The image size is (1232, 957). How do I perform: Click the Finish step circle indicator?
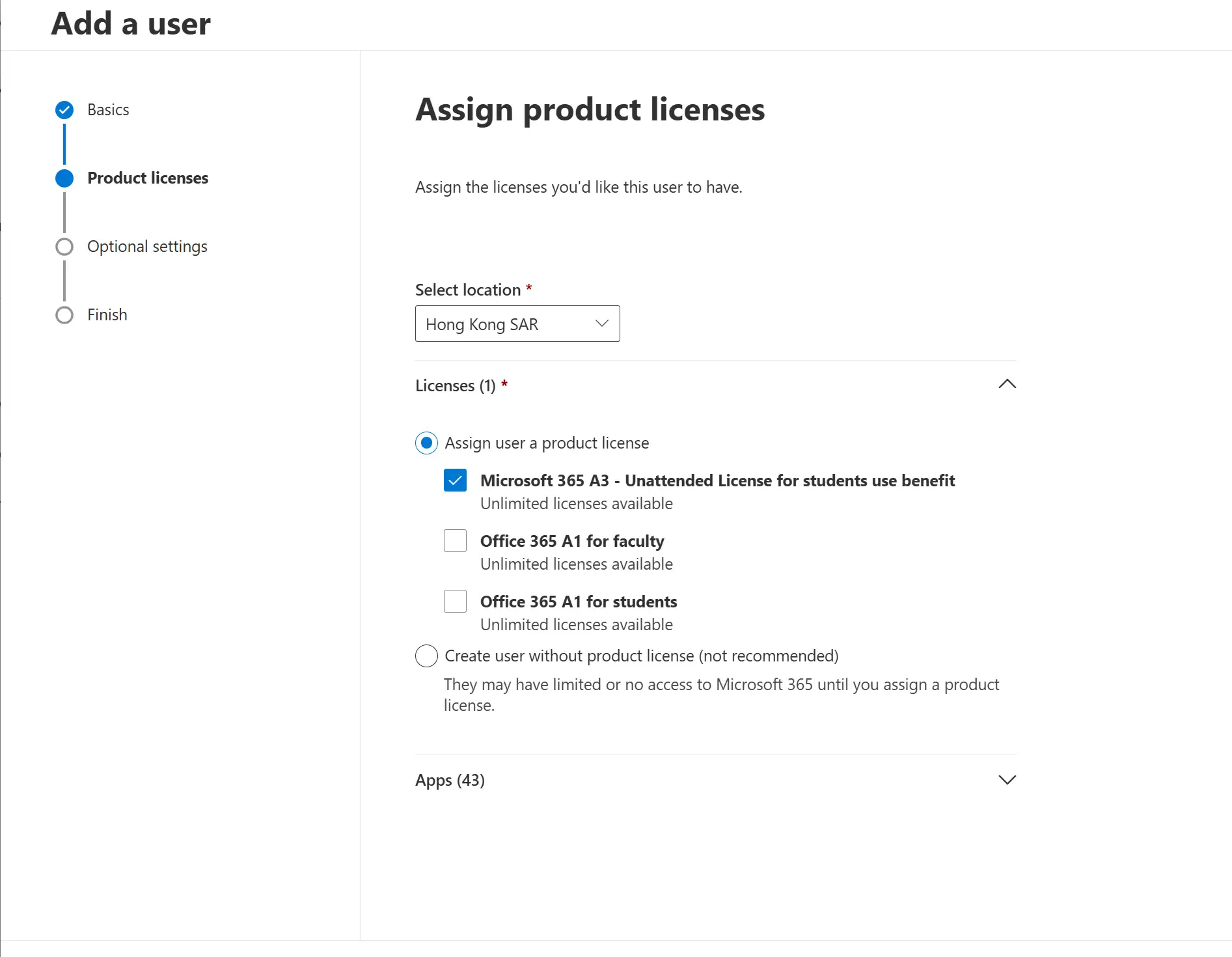point(64,315)
